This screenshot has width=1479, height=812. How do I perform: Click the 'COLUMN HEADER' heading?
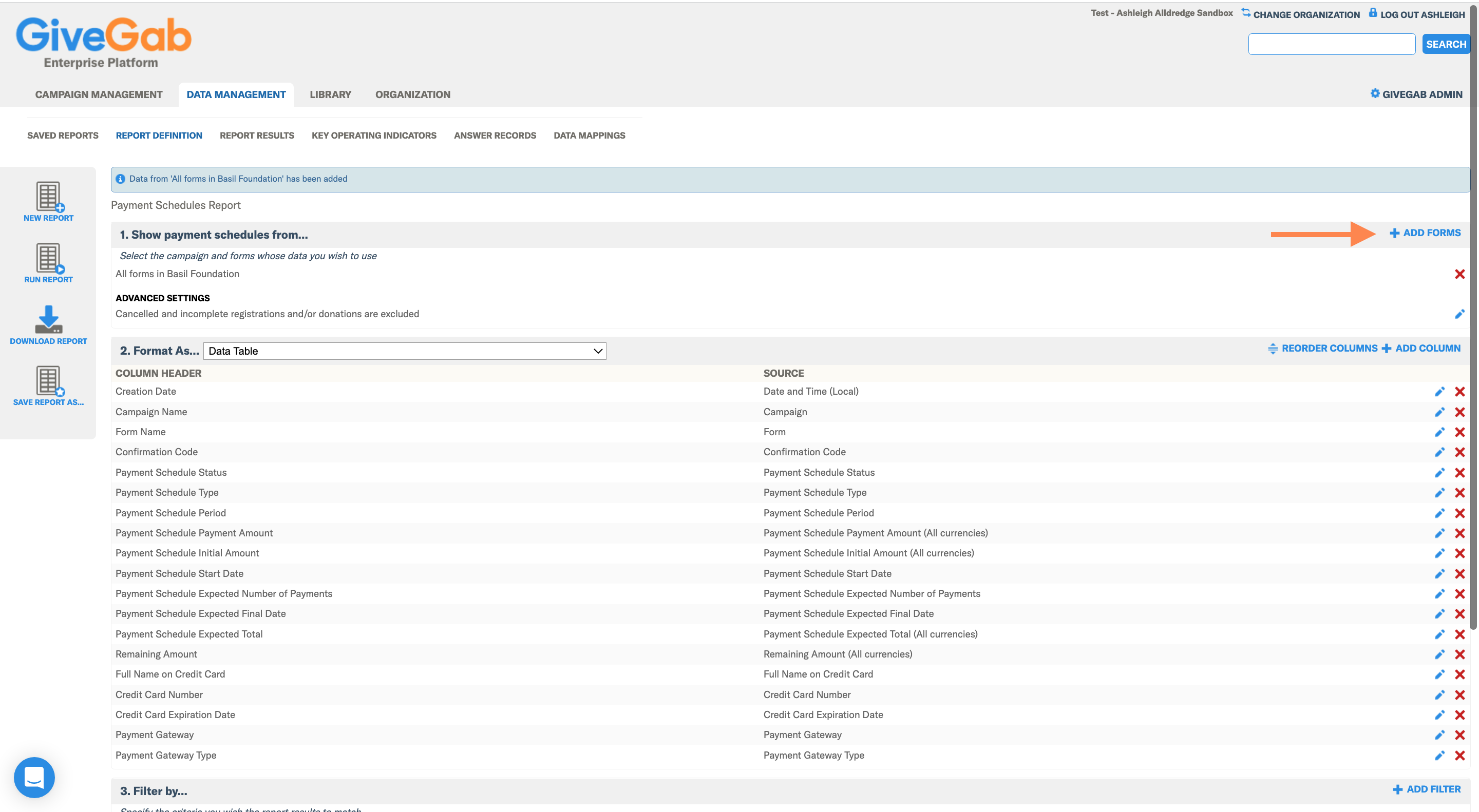(159, 374)
